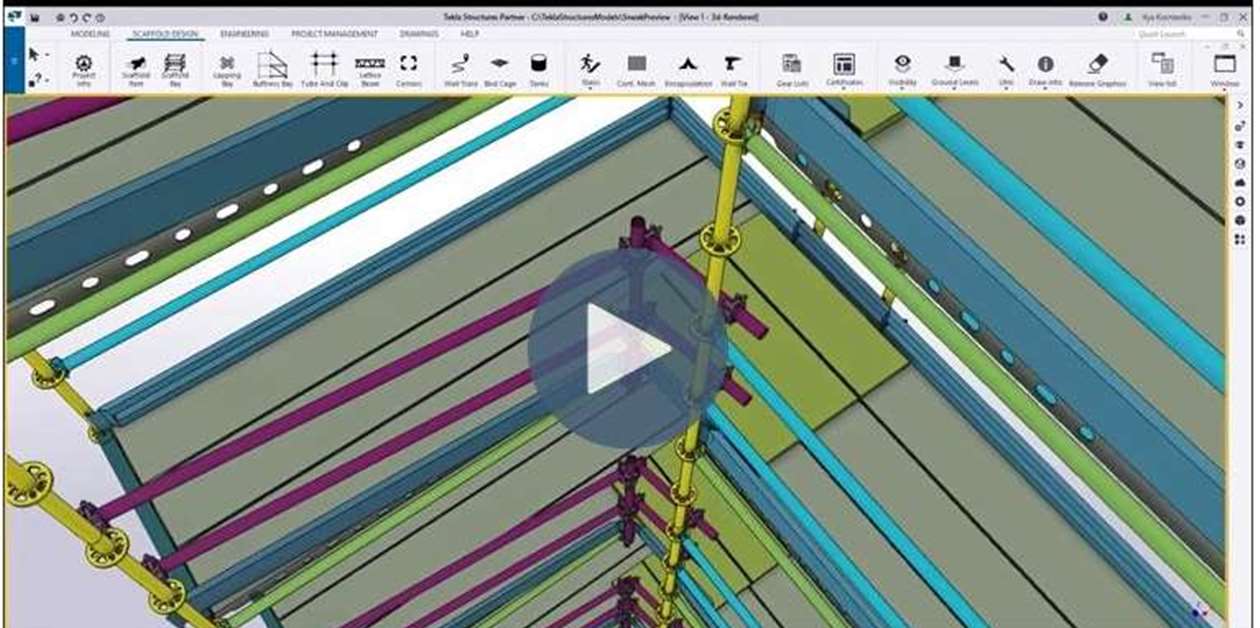
Task: Open the Visibility eye tool
Action: click(902, 70)
